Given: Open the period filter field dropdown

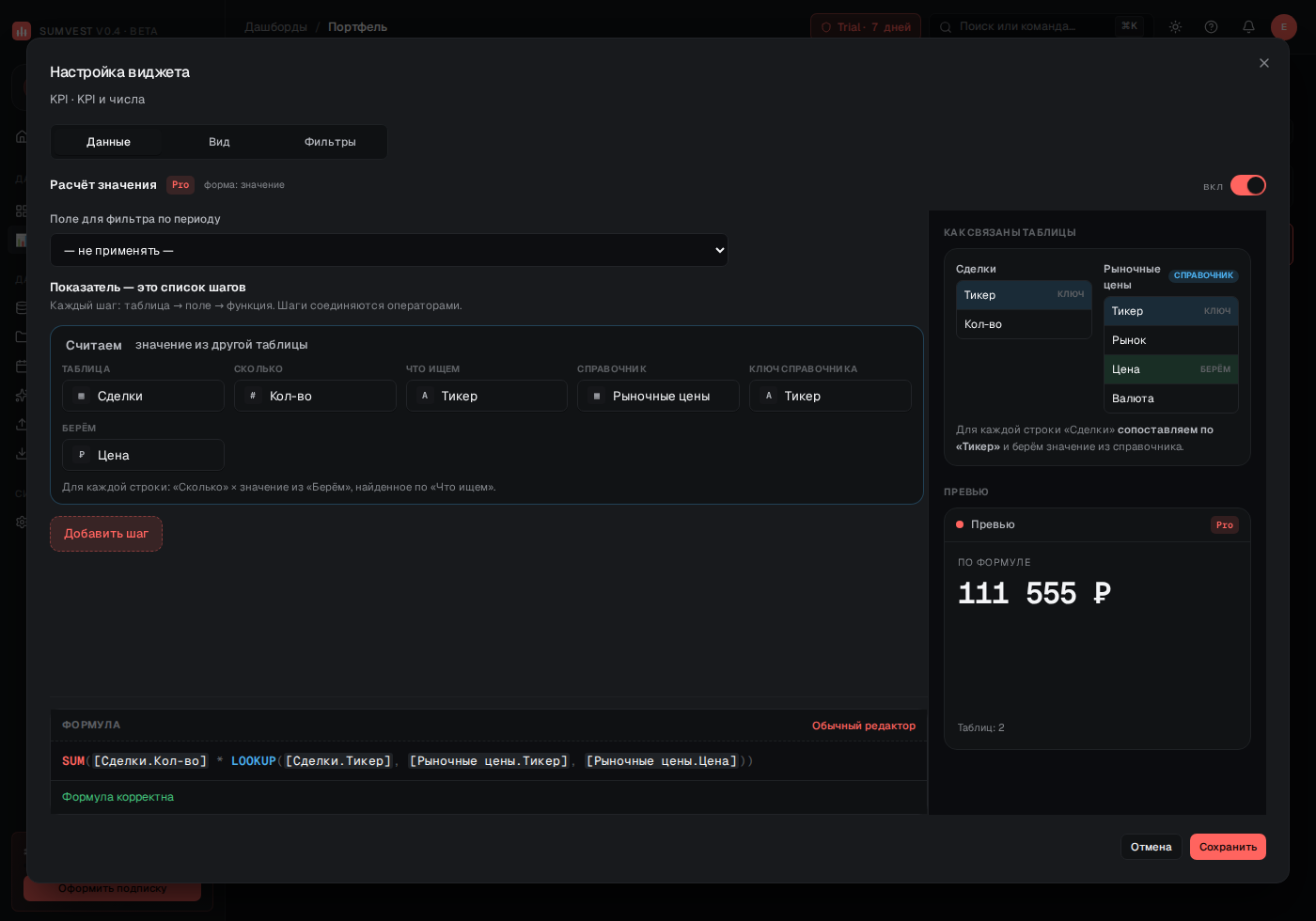Looking at the screenshot, I should tap(389, 250).
